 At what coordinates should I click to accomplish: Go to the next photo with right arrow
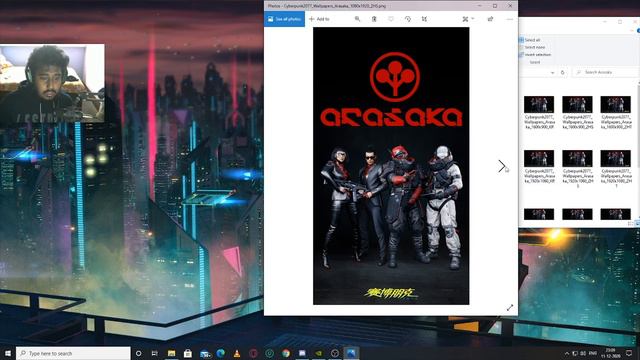[502, 166]
